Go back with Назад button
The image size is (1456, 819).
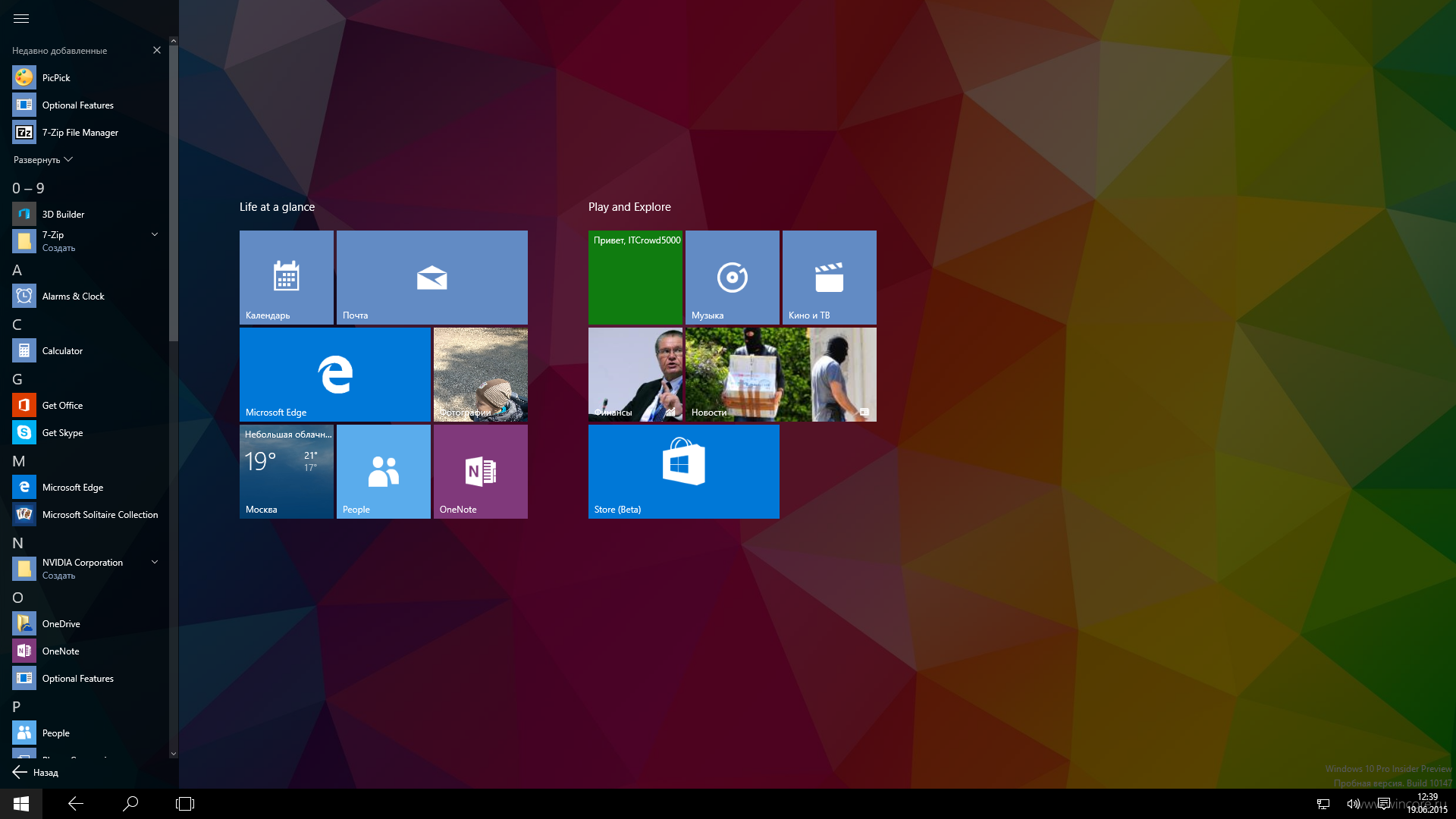click(36, 772)
